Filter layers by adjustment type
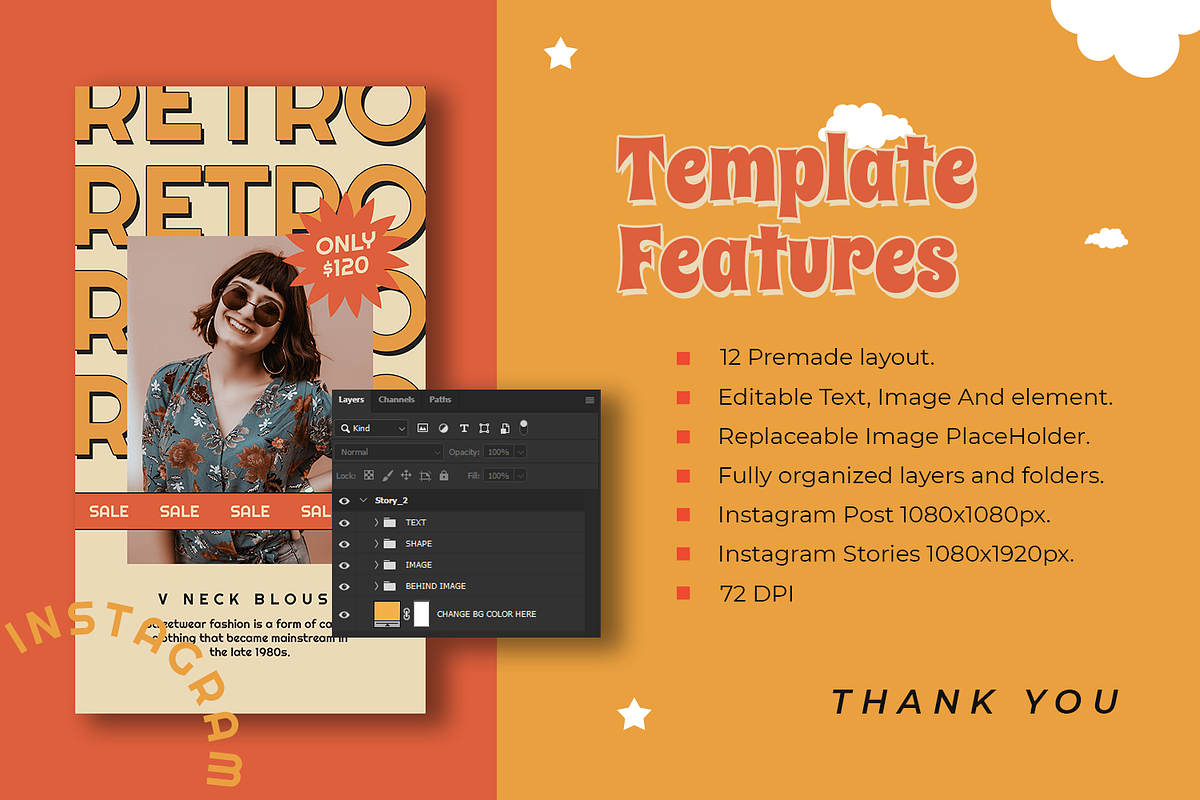The width and height of the screenshot is (1200, 800). (443, 428)
